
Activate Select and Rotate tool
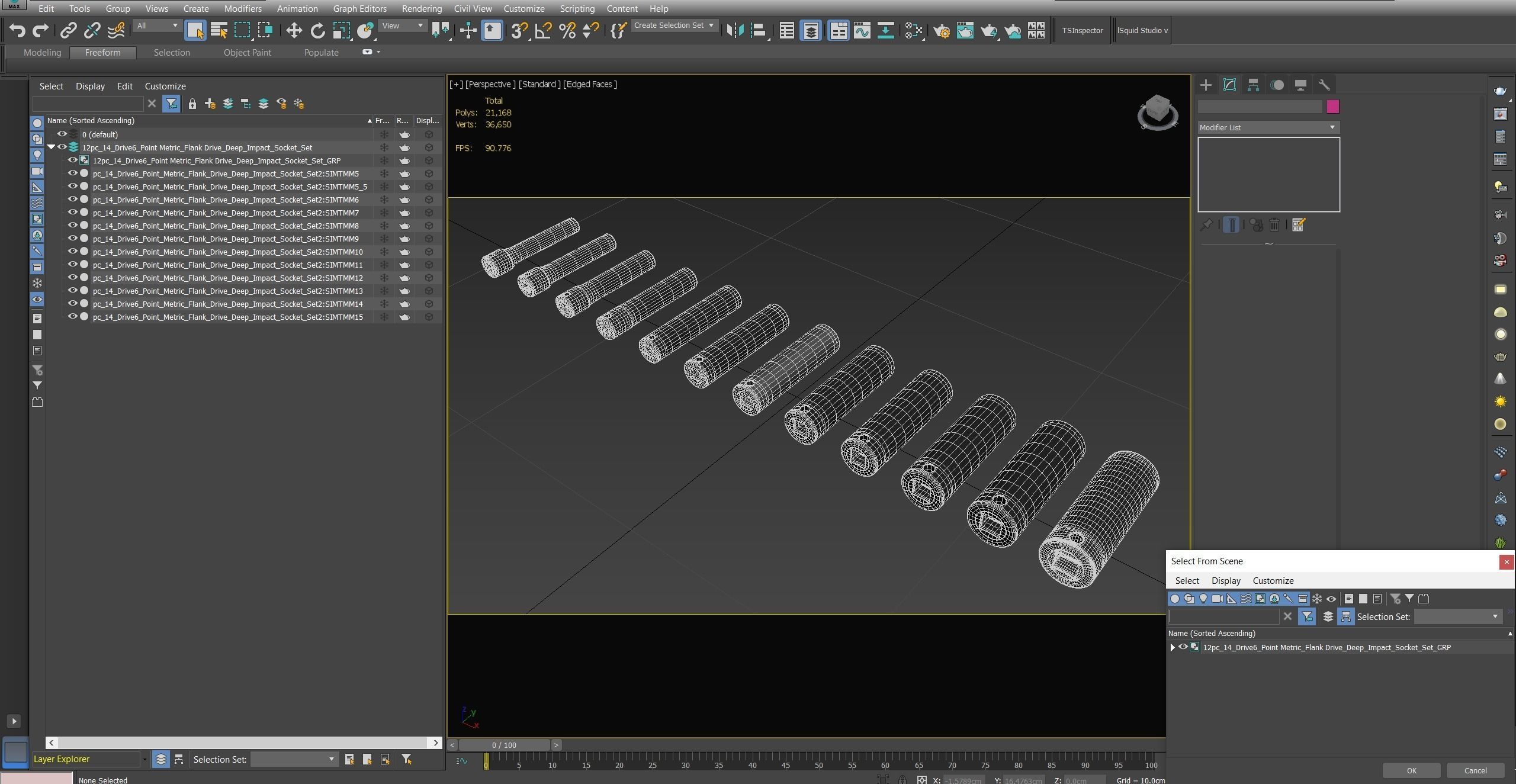click(317, 30)
